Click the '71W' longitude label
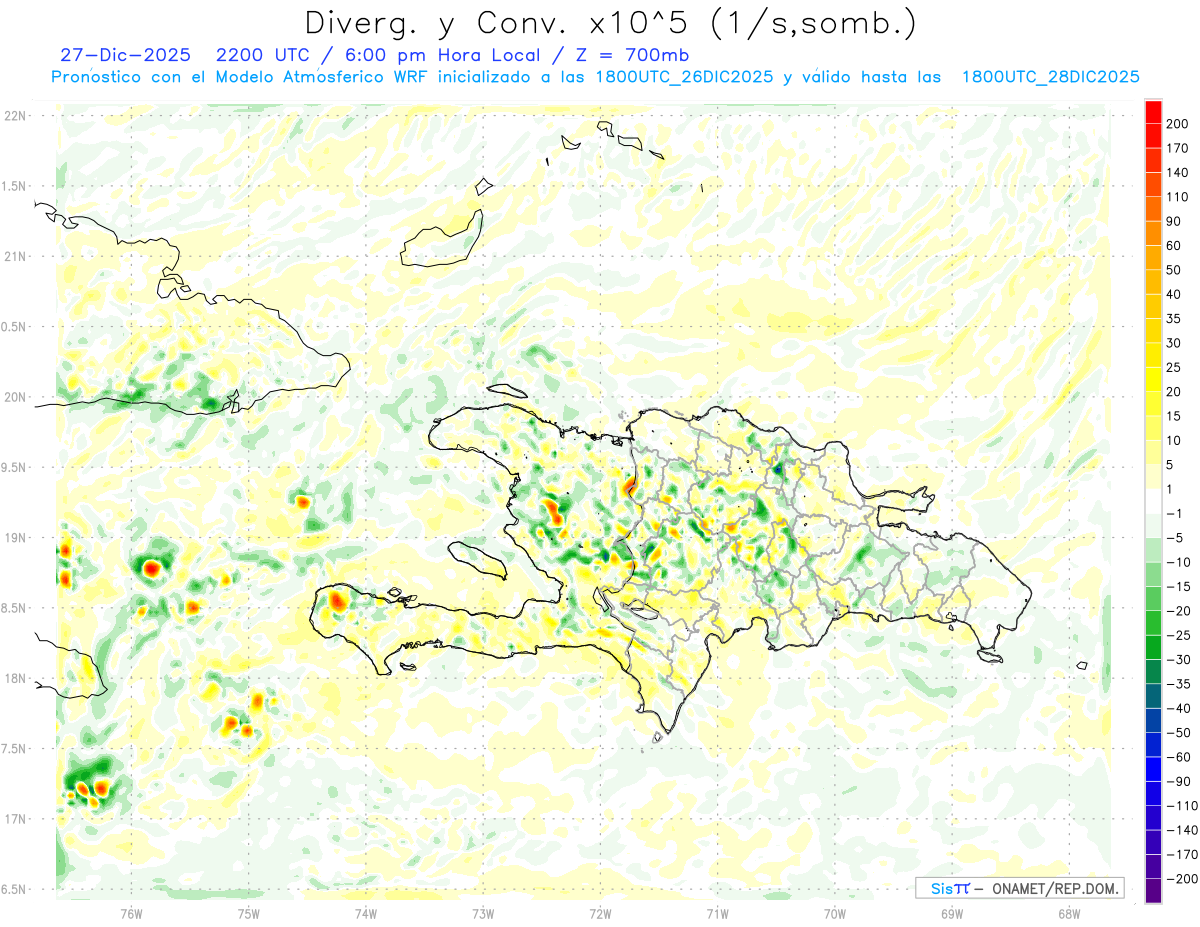The image size is (1200, 927). point(717,914)
